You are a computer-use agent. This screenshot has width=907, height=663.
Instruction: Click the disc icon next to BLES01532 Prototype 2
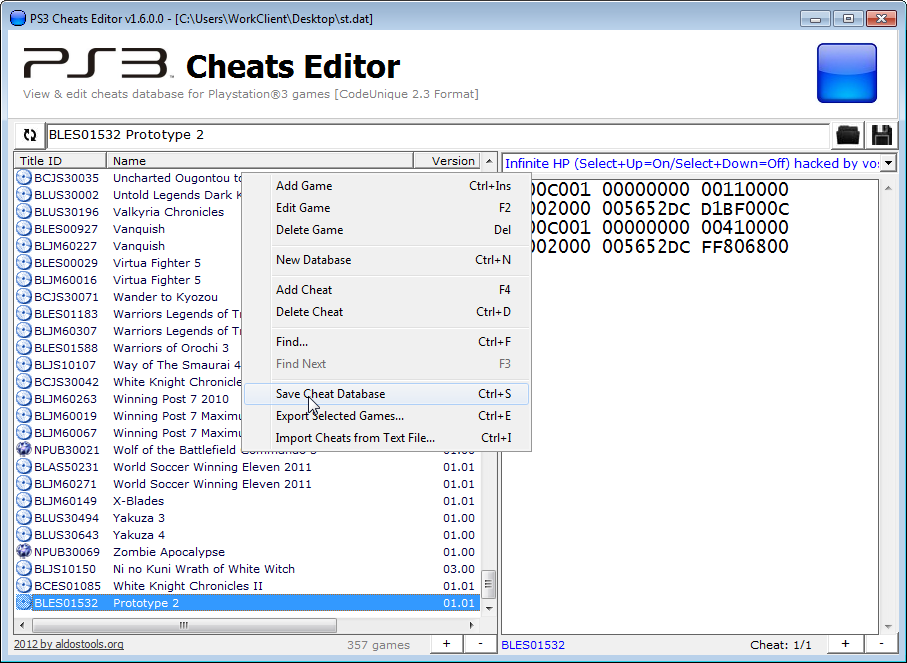click(24, 603)
